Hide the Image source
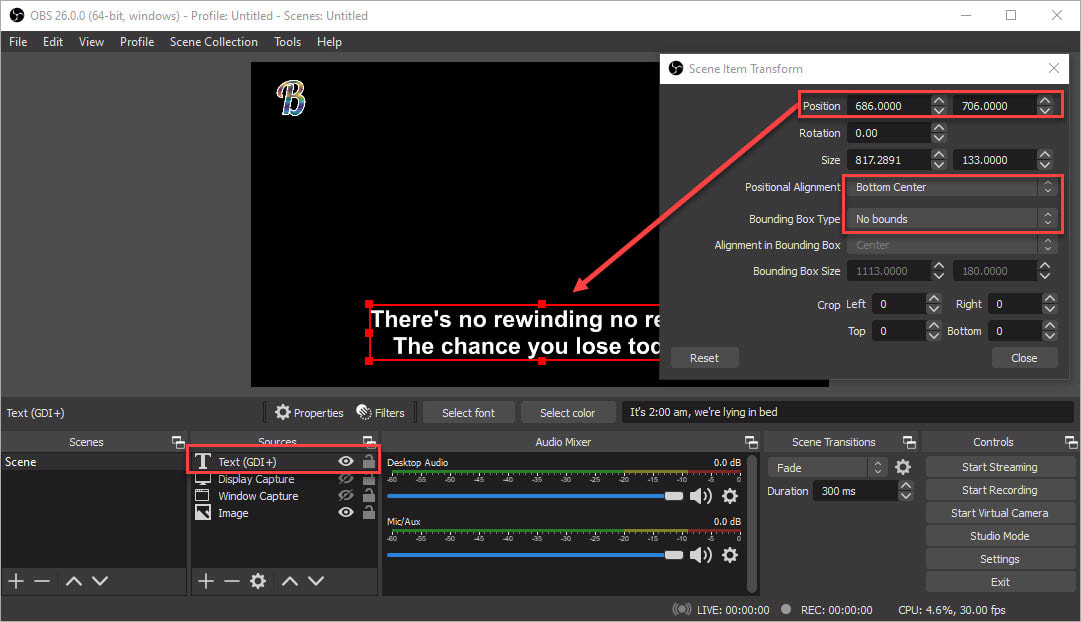The width and height of the screenshot is (1081, 622). [346, 512]
